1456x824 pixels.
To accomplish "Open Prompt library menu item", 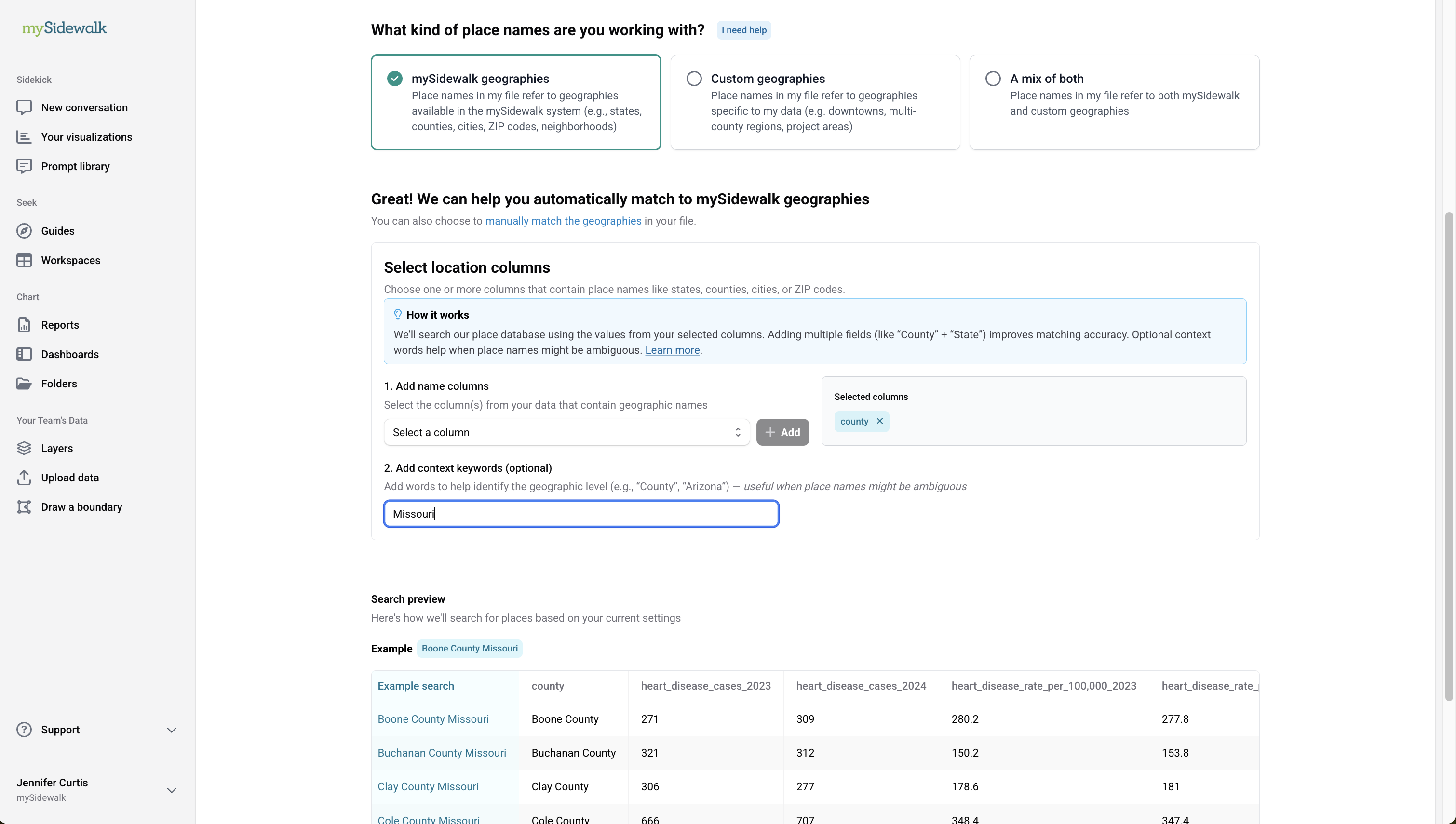I will [x=75, y=166].
